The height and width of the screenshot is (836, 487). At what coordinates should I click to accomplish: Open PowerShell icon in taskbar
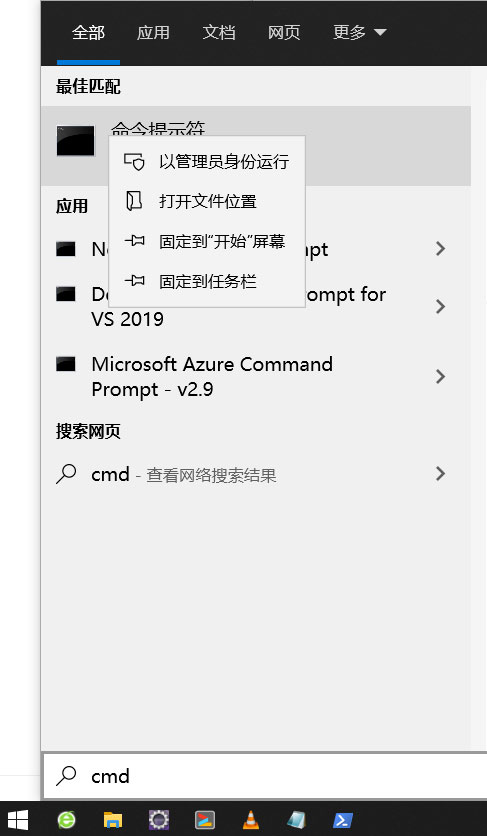click(x=343, y=819)
